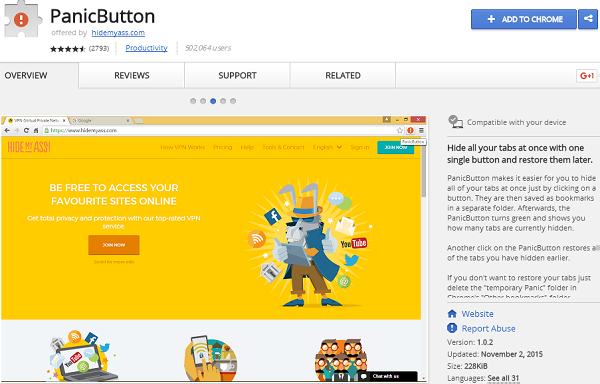The image size is (600, 384).
Task: Select the Google browser tab in screenshot
Action: 101,120
